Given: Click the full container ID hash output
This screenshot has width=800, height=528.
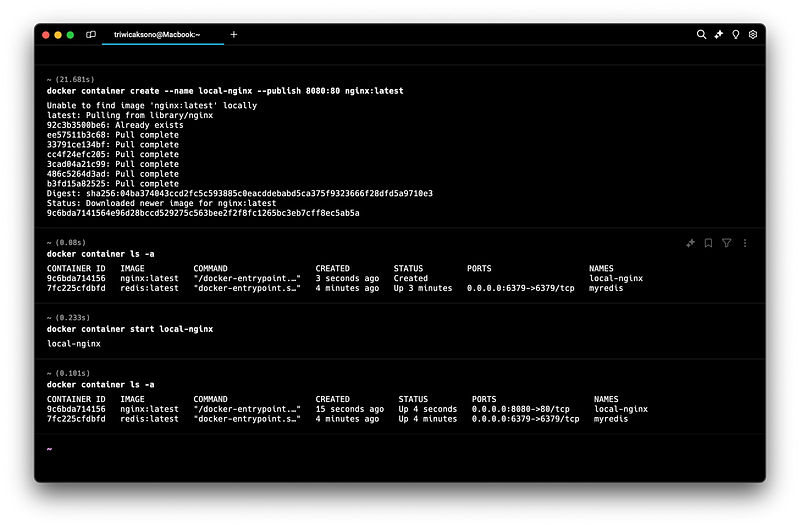Looking at the screenshot, I should coord(203,213).
